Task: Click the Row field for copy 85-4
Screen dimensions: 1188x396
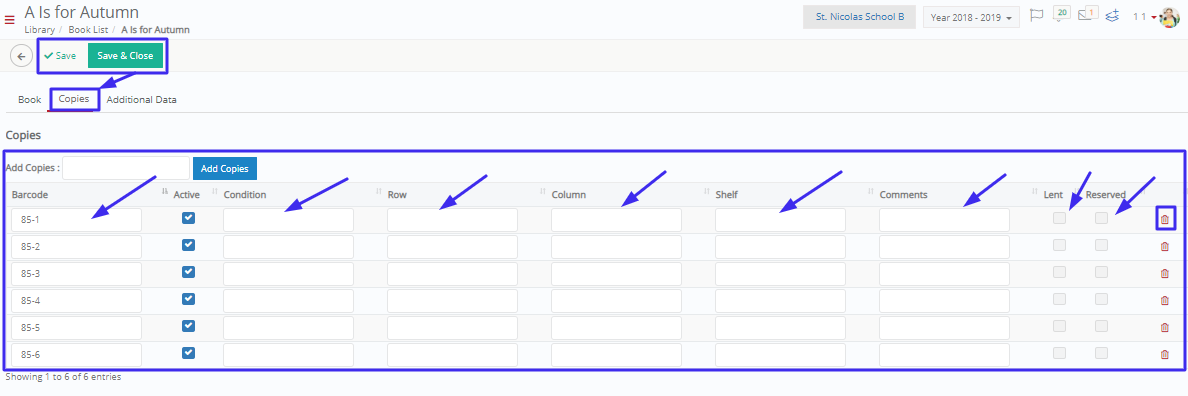Action: coord(452,301)
